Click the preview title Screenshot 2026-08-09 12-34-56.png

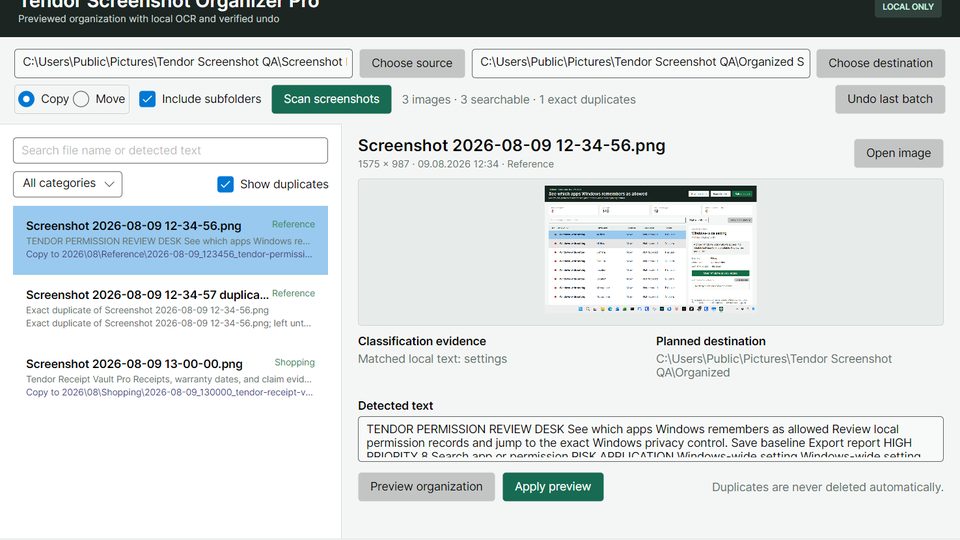click(x=511, y=146)
